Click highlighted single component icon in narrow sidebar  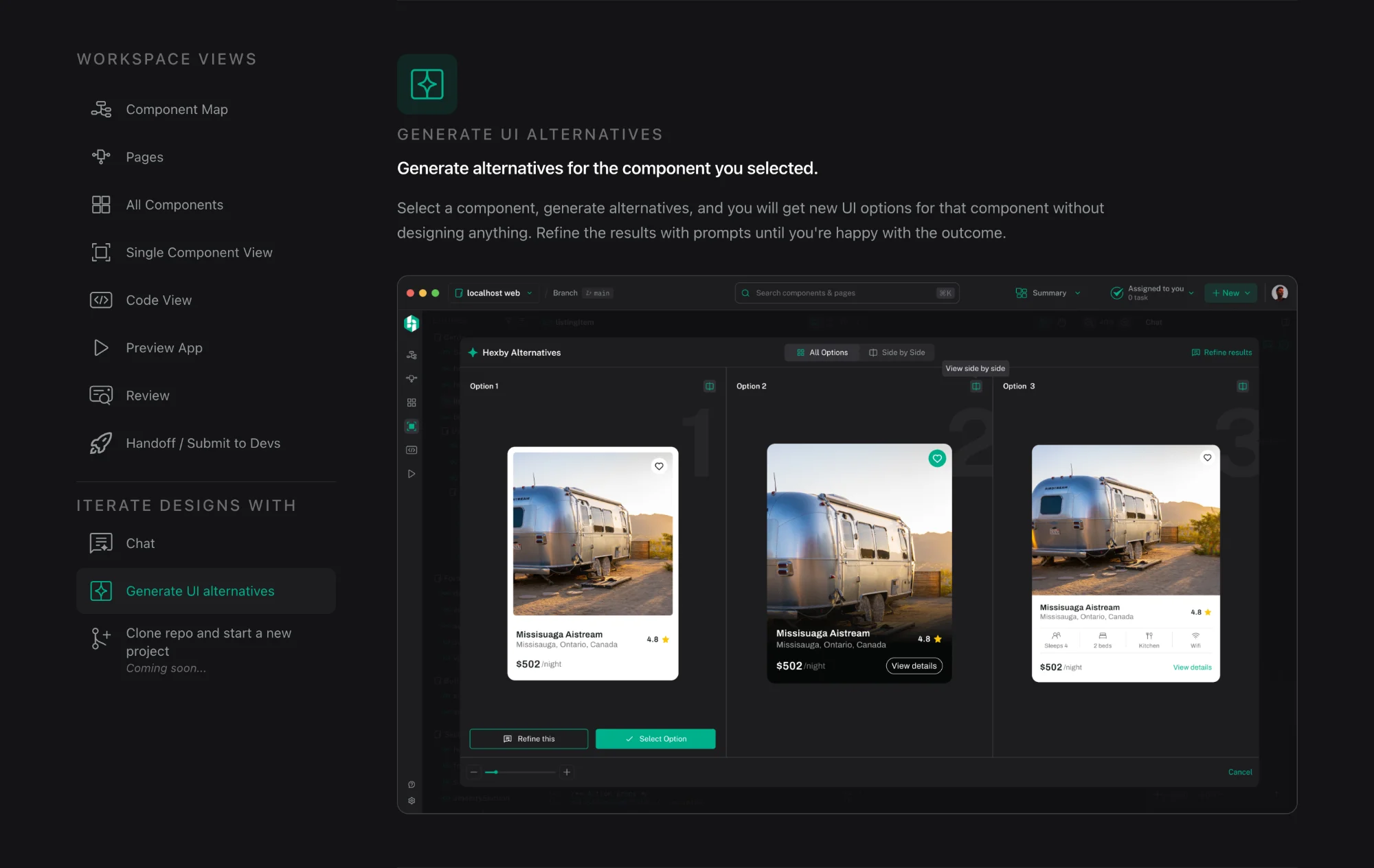click(412, 426)
